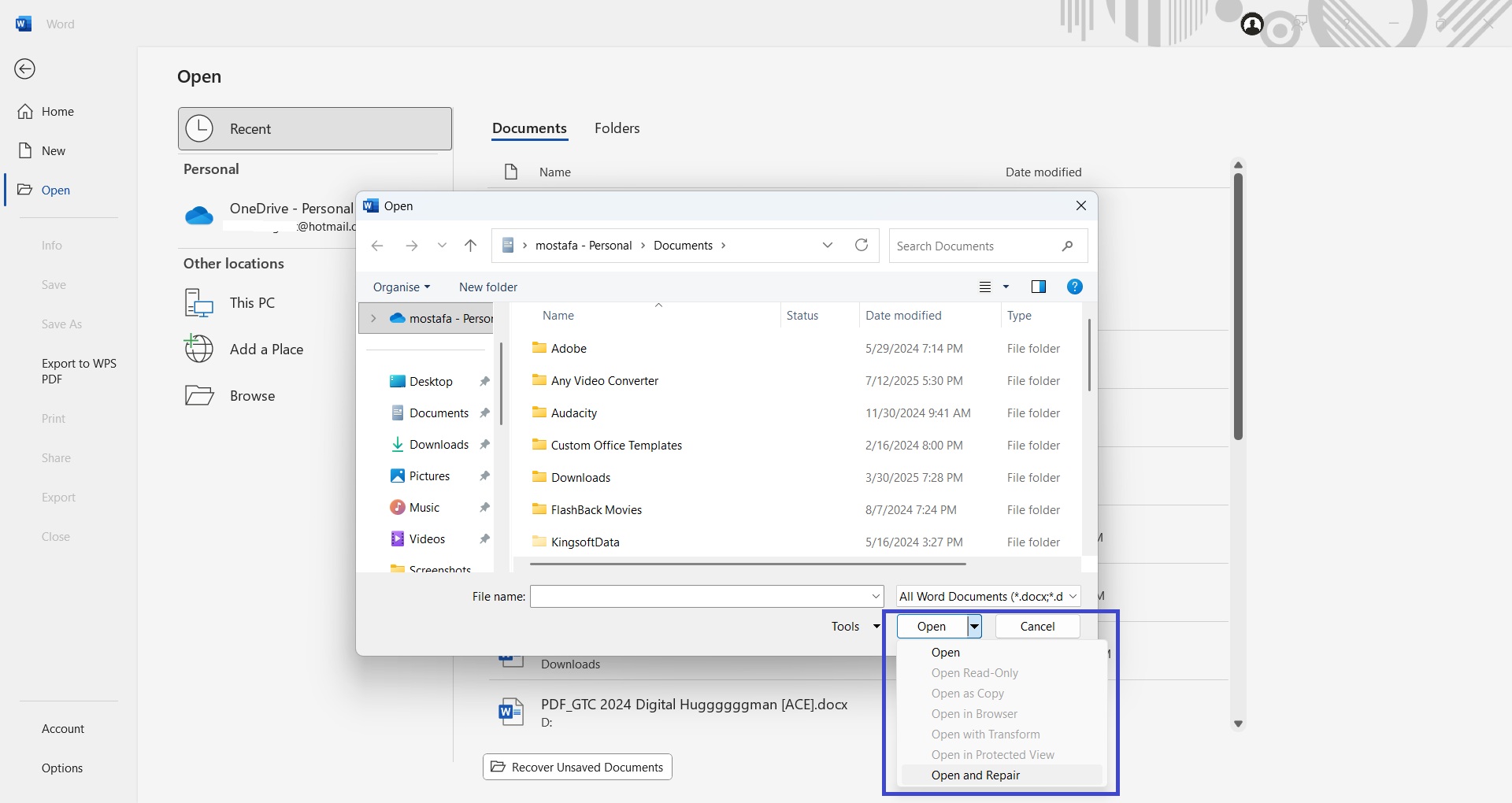The height and width of the screenshot is (803, 1512).
Task: Click the OneDrive cloud icon
Action: pyautogui.click(x=199, y=216)
